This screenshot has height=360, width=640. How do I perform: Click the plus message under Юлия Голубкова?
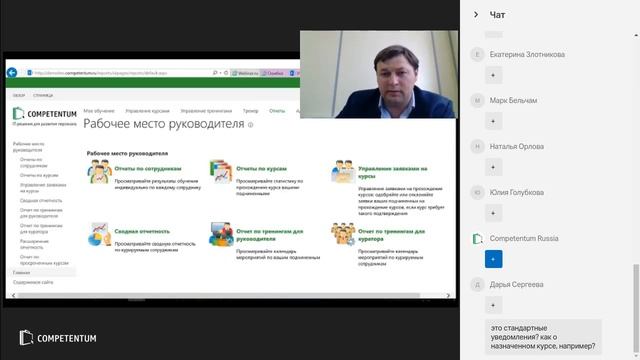[x=493, y=213]
